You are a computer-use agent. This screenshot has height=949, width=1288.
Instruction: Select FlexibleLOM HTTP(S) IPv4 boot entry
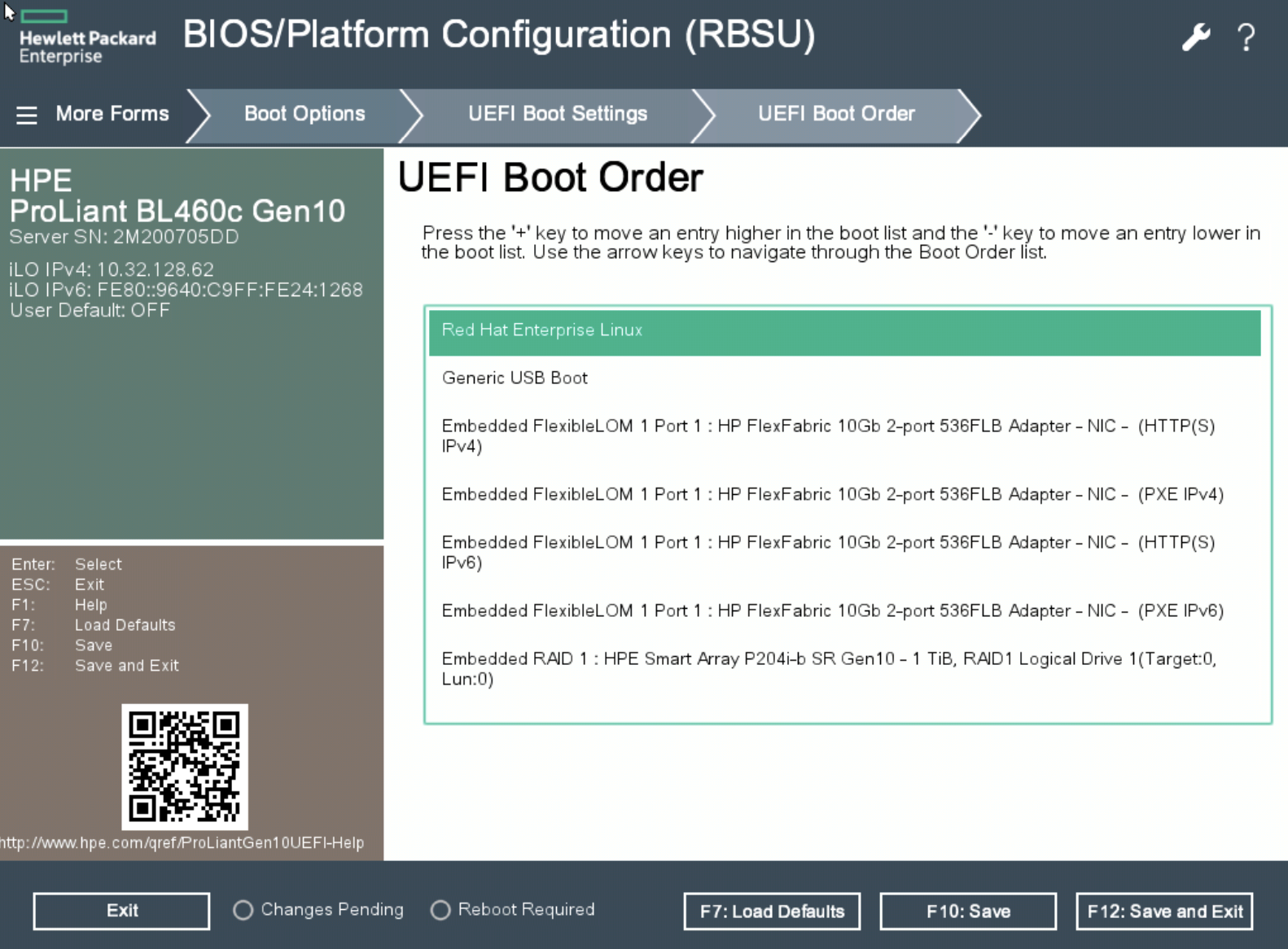coord(845,436)
